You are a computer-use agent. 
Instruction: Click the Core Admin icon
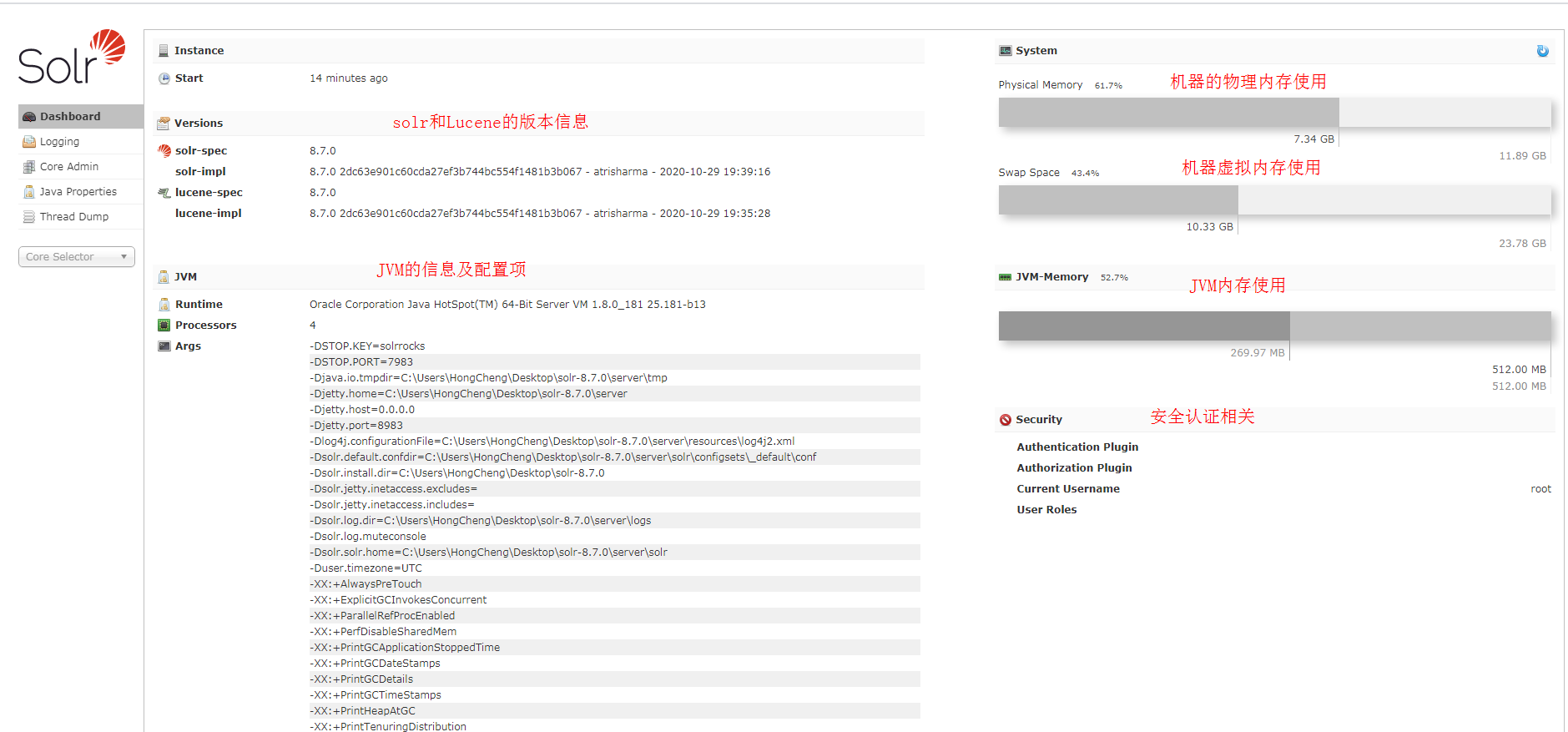coord(29,167)
